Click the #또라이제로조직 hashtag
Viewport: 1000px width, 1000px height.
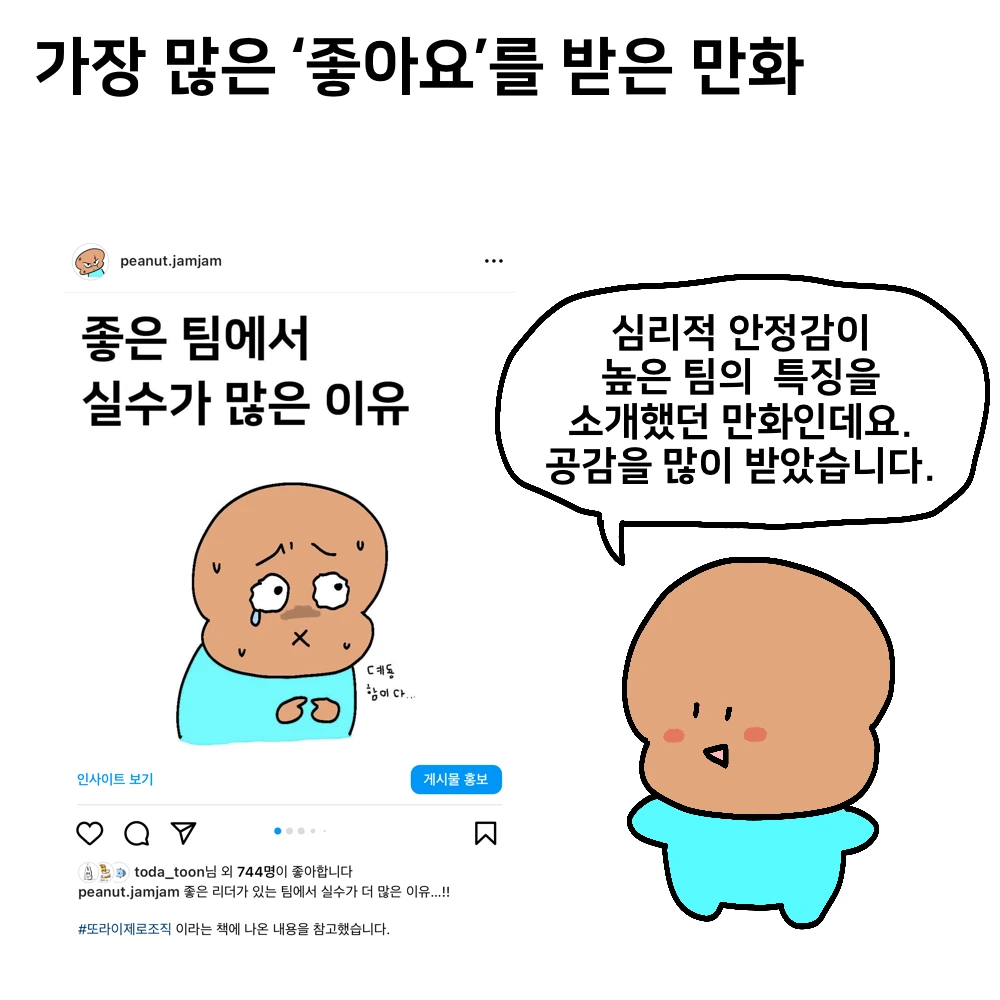(x=124, y=929)
